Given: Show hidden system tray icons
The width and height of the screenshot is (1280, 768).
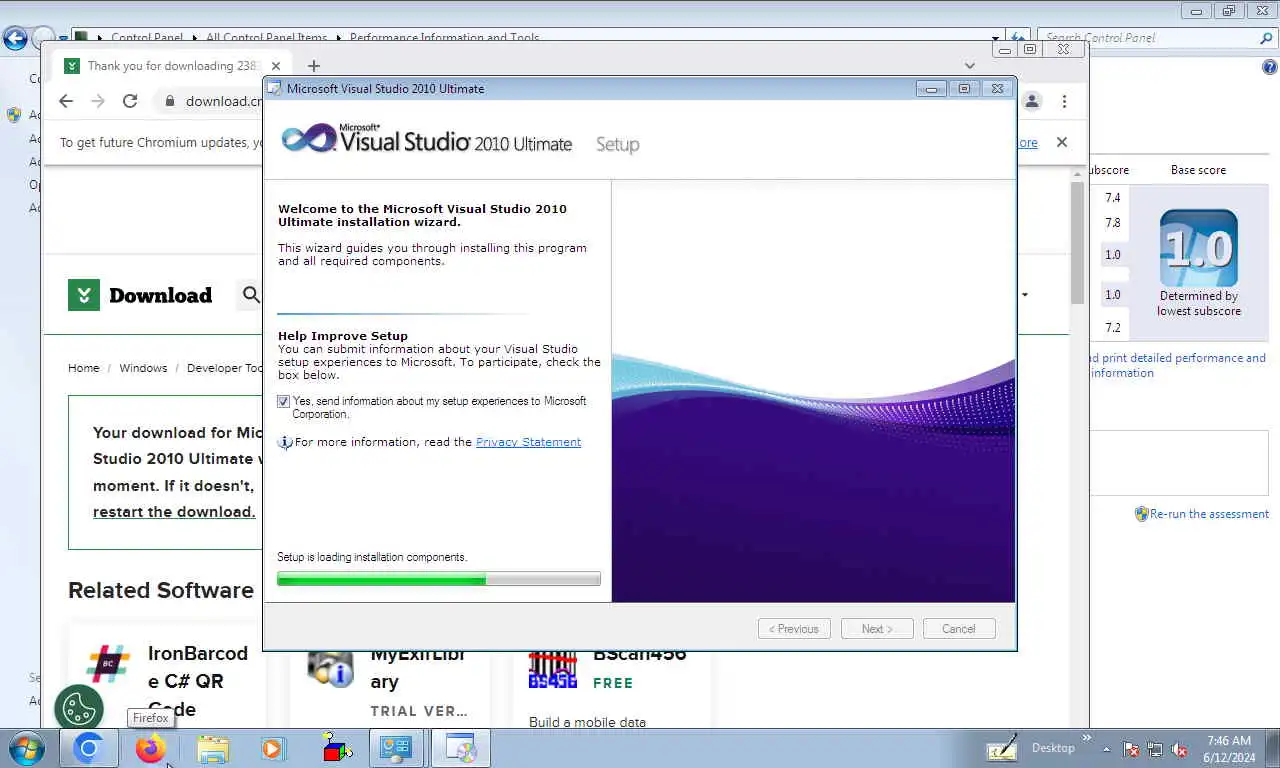Looking at the screenshot, I should pyautogui.click(x=1106, y=748).
